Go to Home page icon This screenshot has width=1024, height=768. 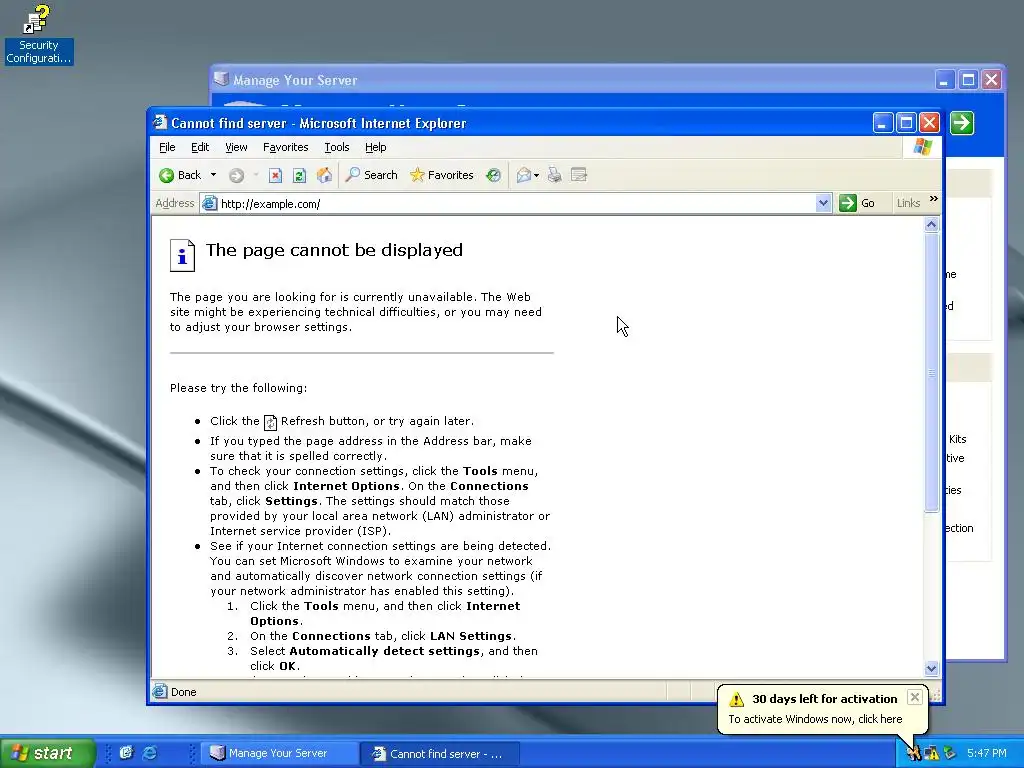[x=324, y=175]
